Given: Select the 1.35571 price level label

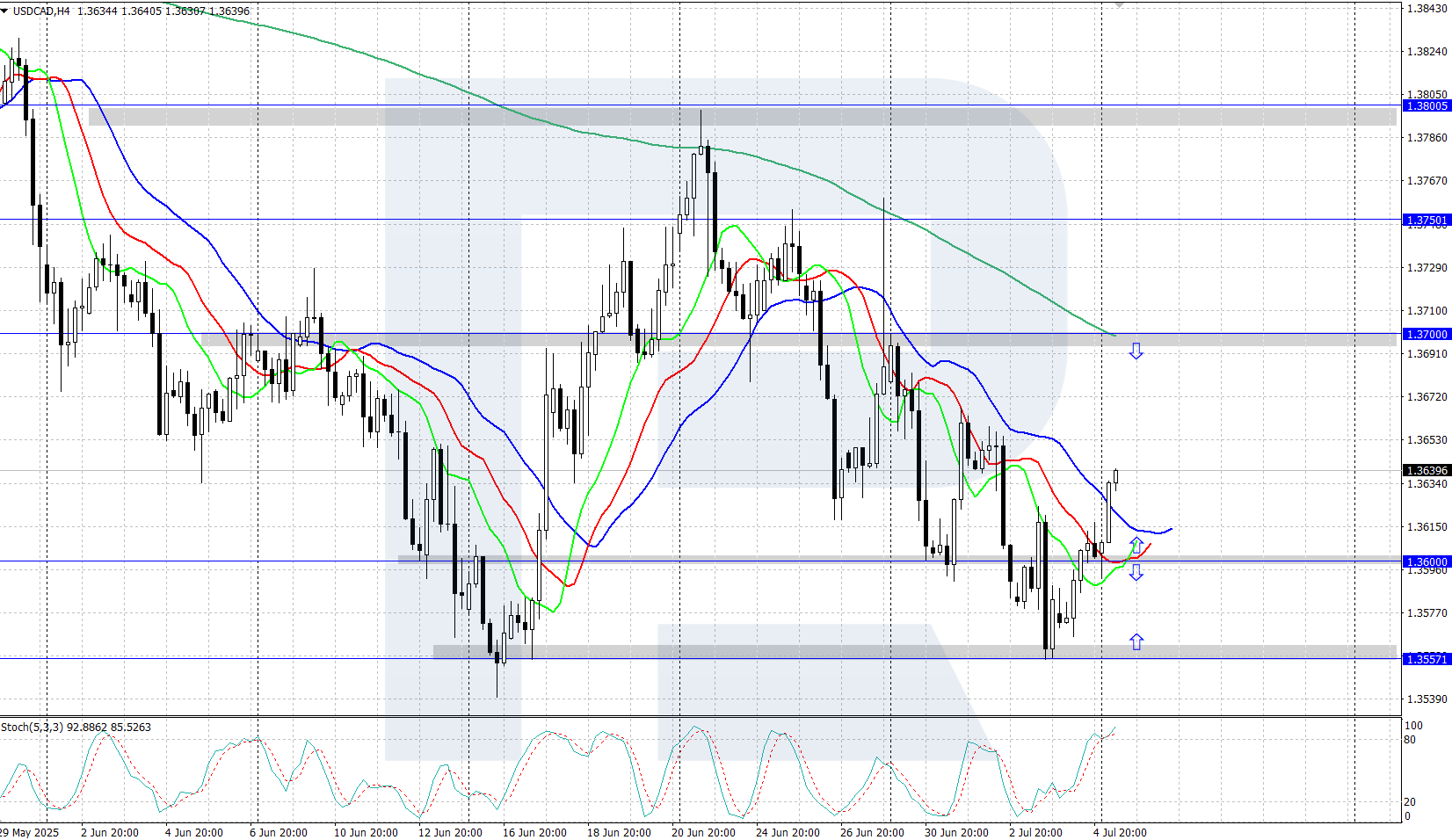Looking at the screenshot, I should 1426,659.
